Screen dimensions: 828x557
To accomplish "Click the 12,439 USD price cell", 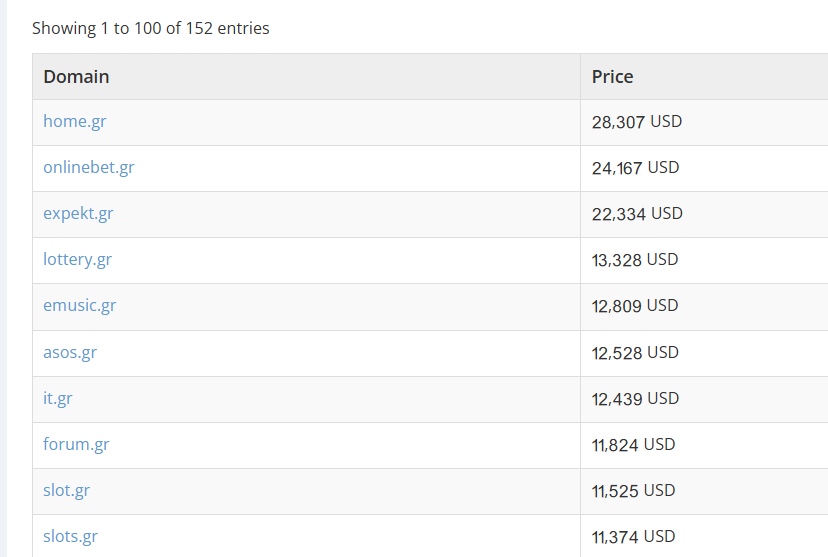I will point(635,399).
